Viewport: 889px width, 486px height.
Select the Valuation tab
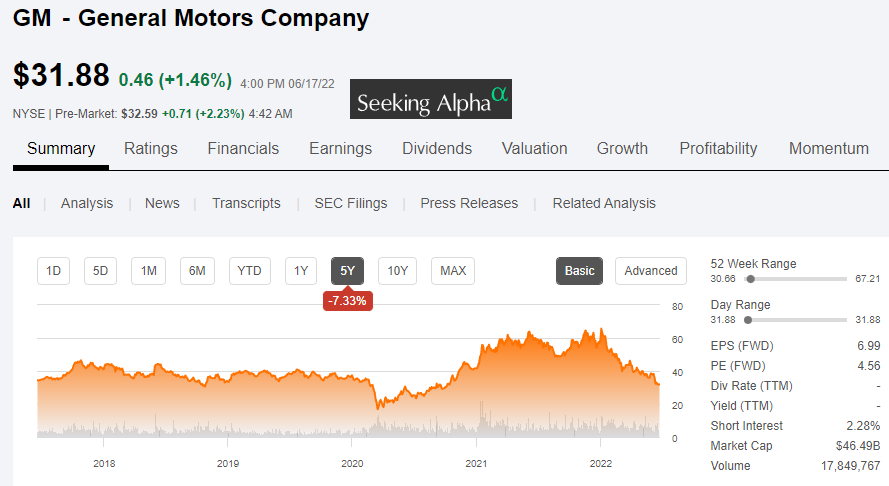(x=534, y=148)
